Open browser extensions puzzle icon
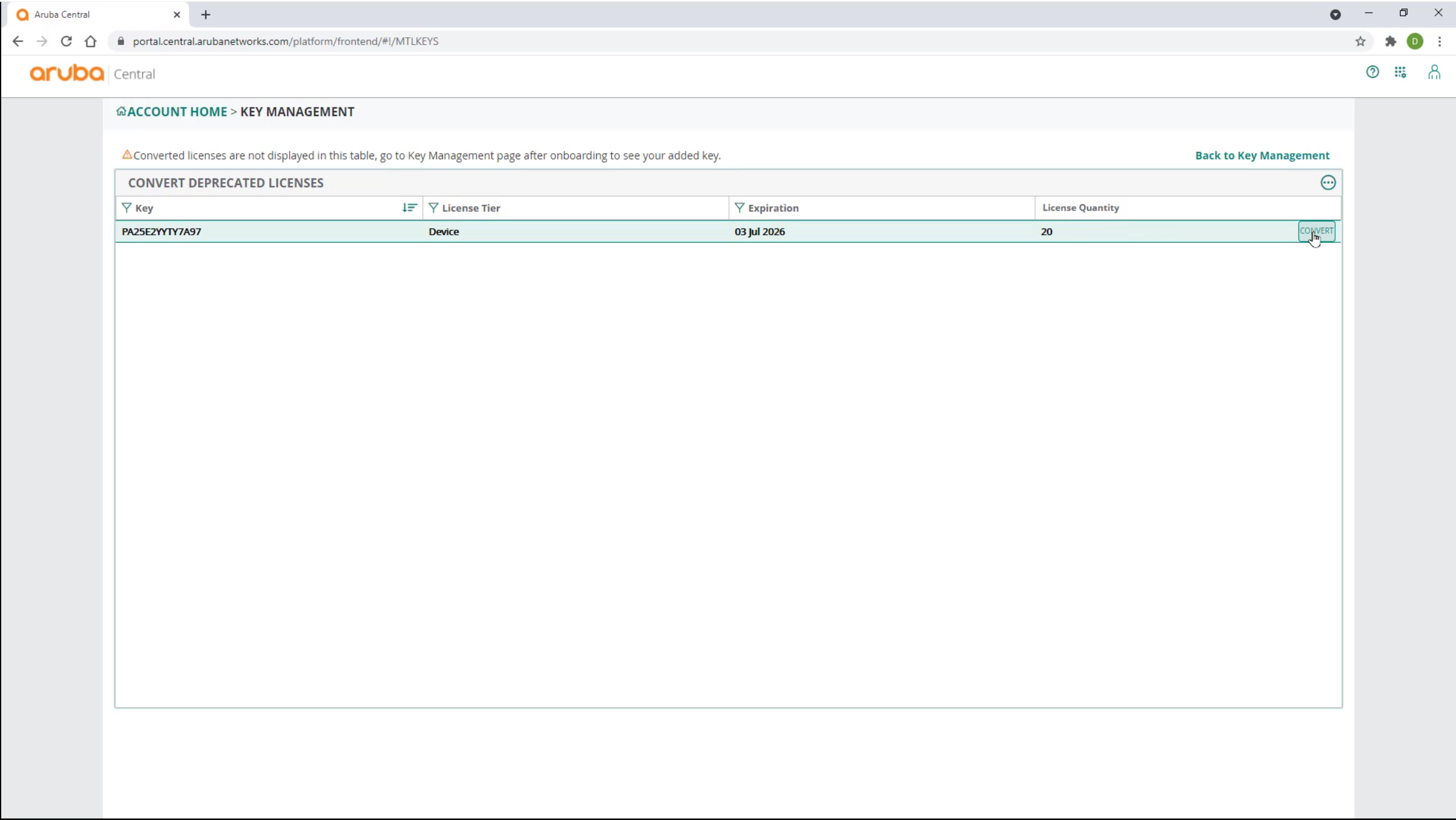The image size is (1456, 820). tap(1391, 41)
